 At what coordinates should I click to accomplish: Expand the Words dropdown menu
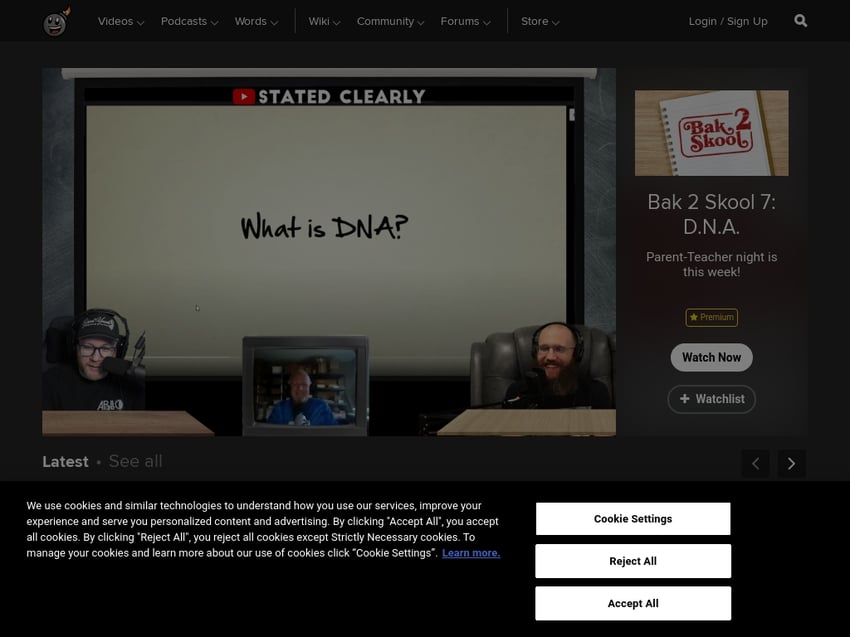[x=256, y=21]
